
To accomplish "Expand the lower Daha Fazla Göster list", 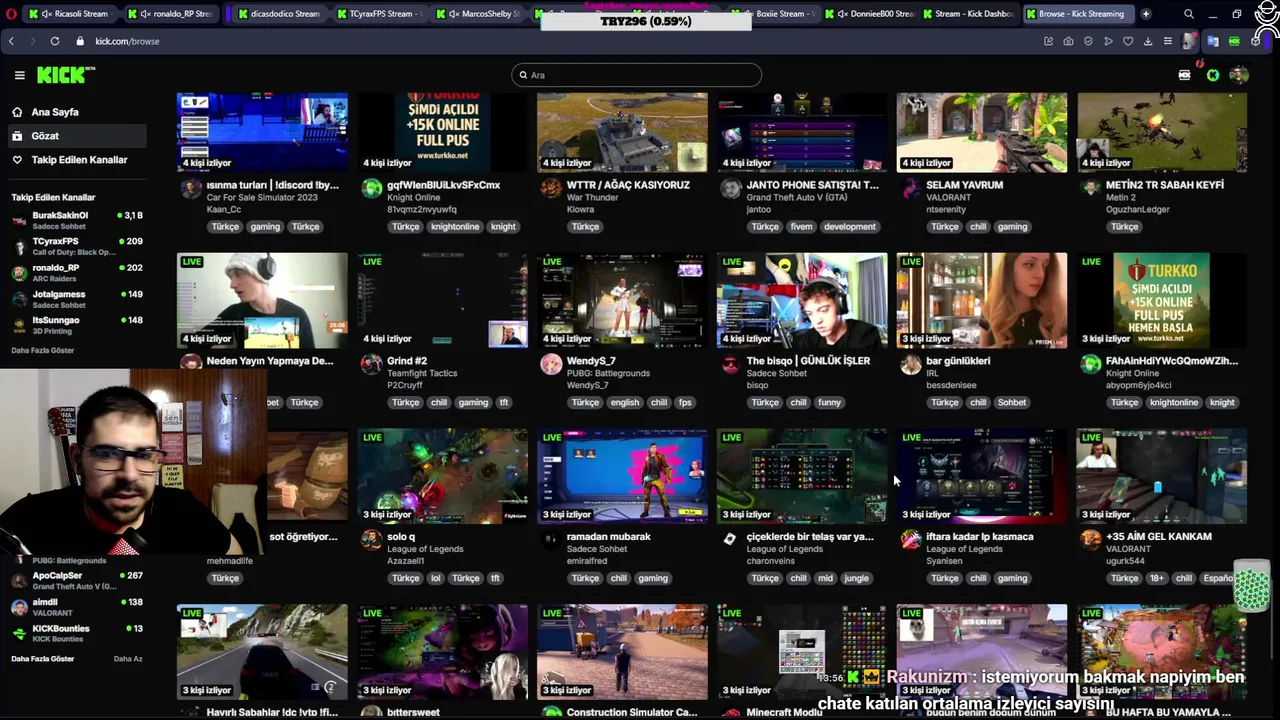I will coord(43,659).
